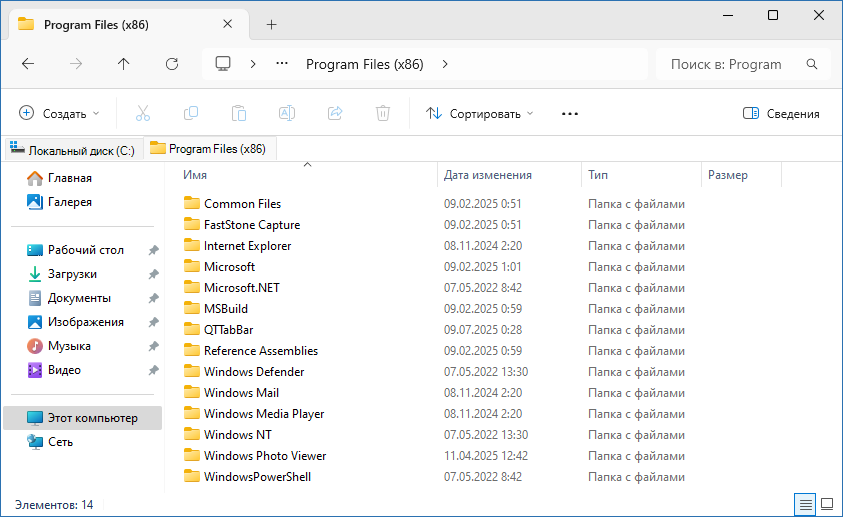Click the pin icon beside Музыка

coord(153,346)
